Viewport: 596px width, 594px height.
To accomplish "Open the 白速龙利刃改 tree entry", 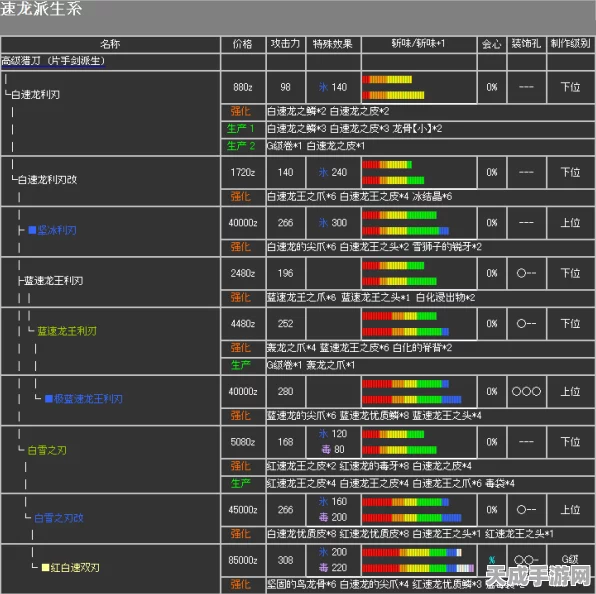I will (x=48, y=179).
